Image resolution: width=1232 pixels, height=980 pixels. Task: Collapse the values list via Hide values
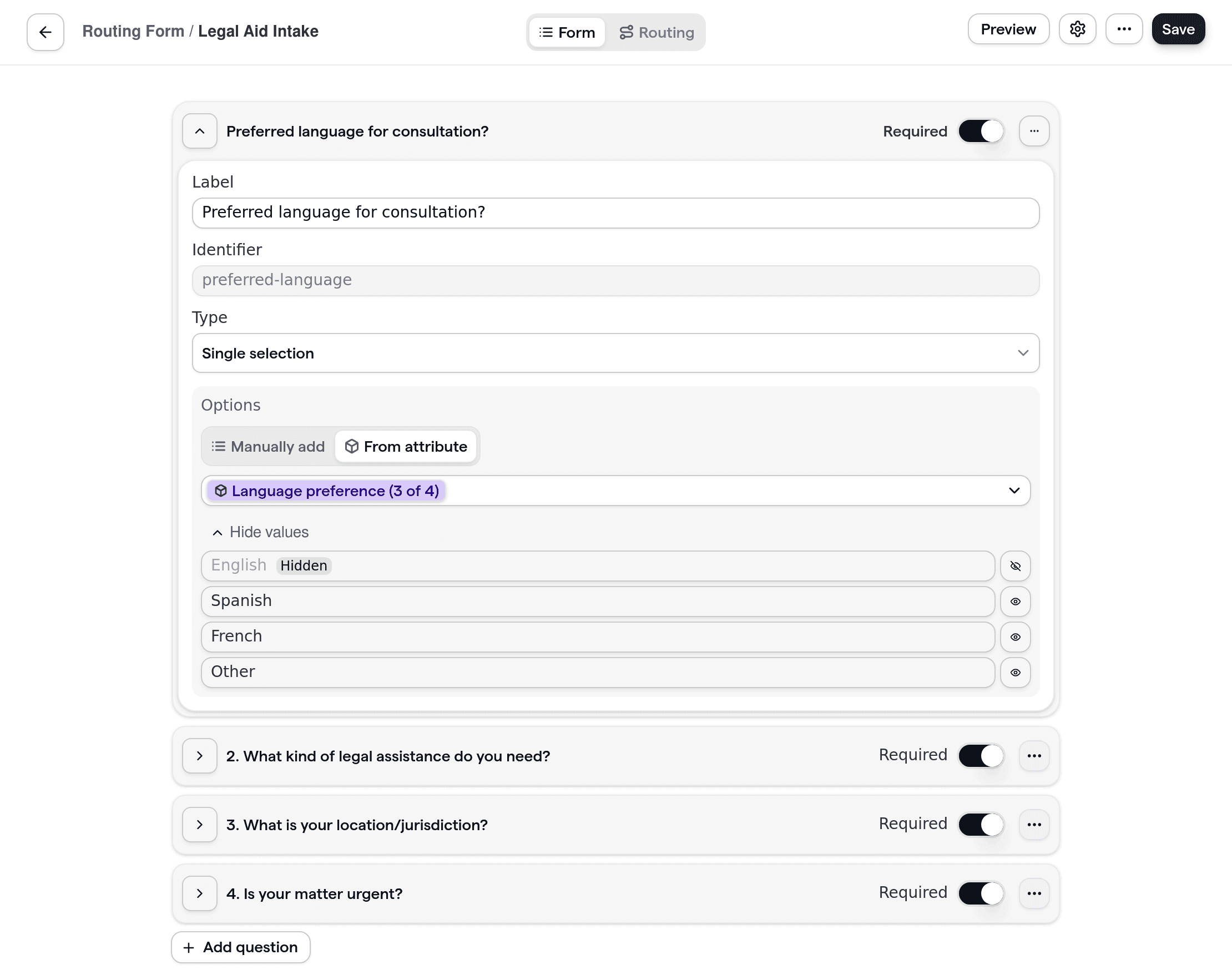click(260, 532)
